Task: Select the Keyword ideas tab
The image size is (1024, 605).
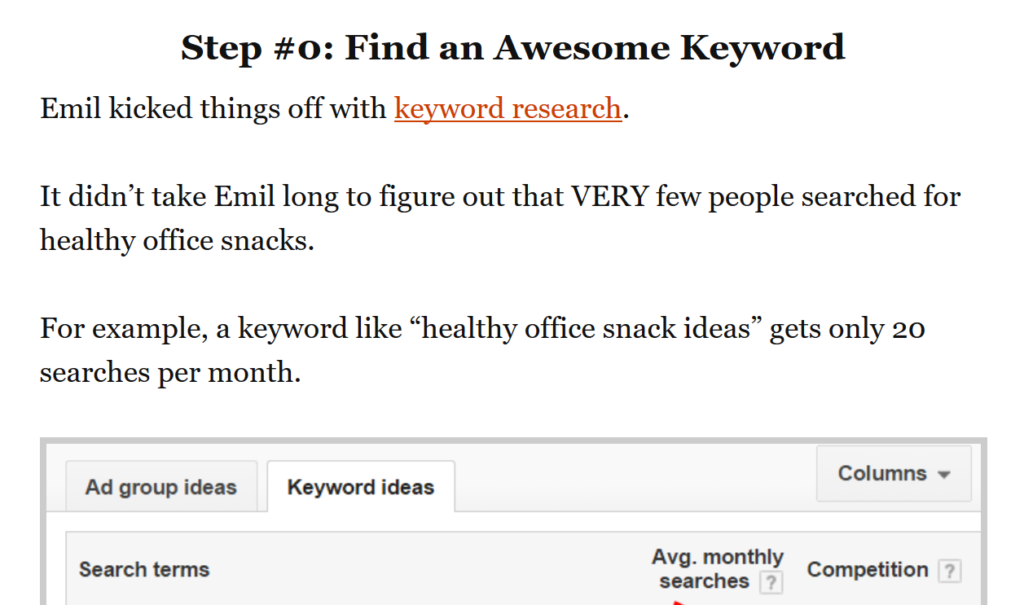Action: 360,488
